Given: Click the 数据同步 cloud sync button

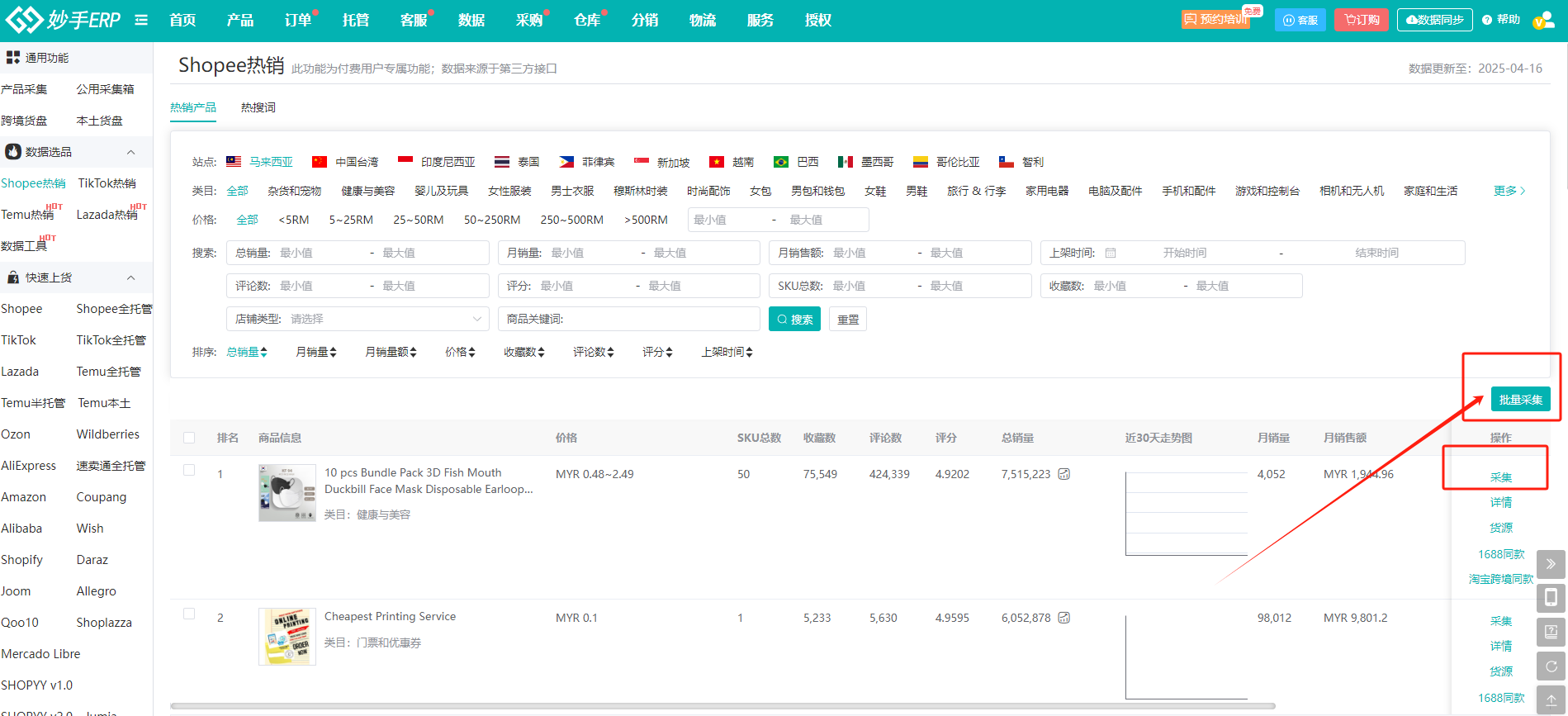Looking at the screenshot, I should 1435,20.
